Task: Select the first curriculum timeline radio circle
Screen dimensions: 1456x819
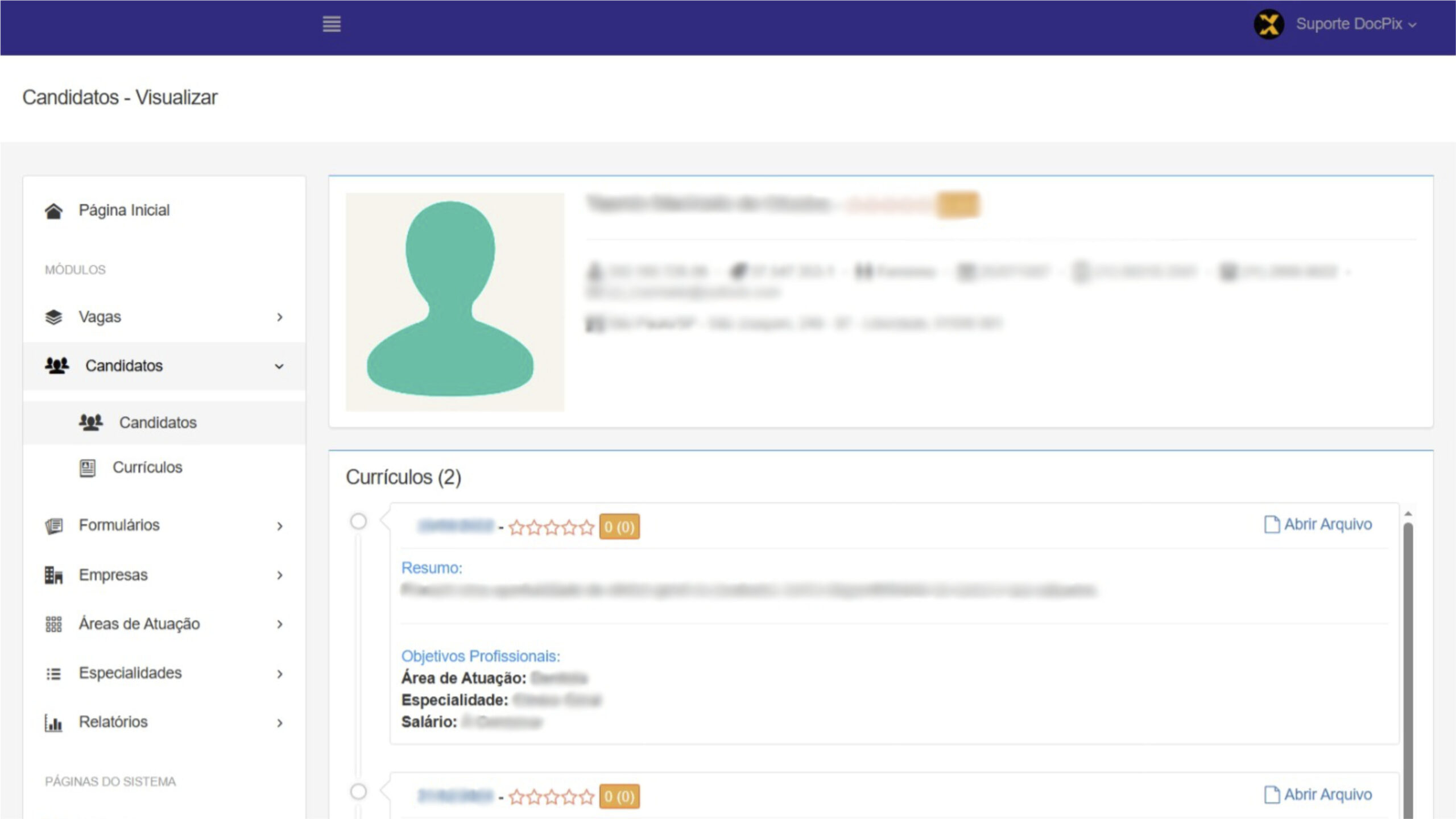Action: pos(358,521)
